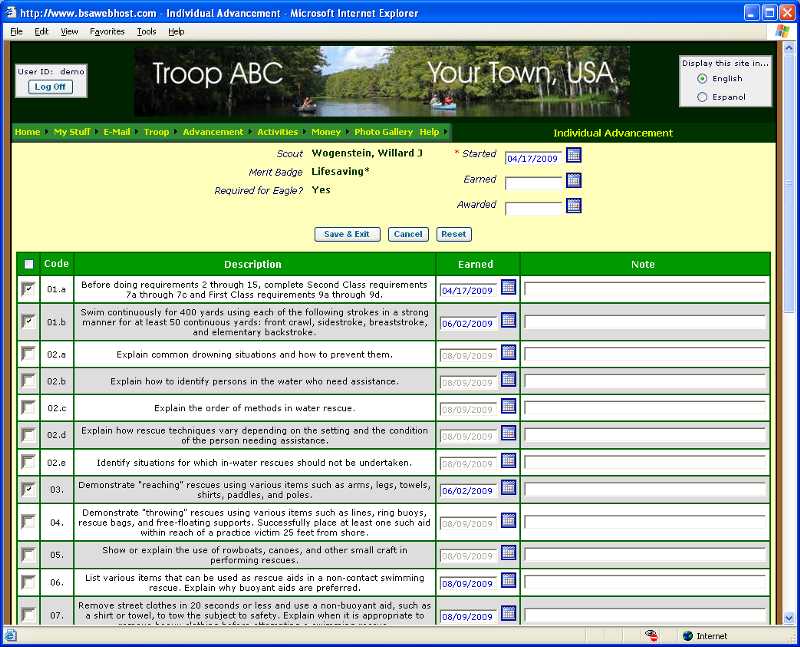This screenshot has height=647, width=800.
Task: Click the Note field for requirement 01.a
Action: (x=645, y=289)
